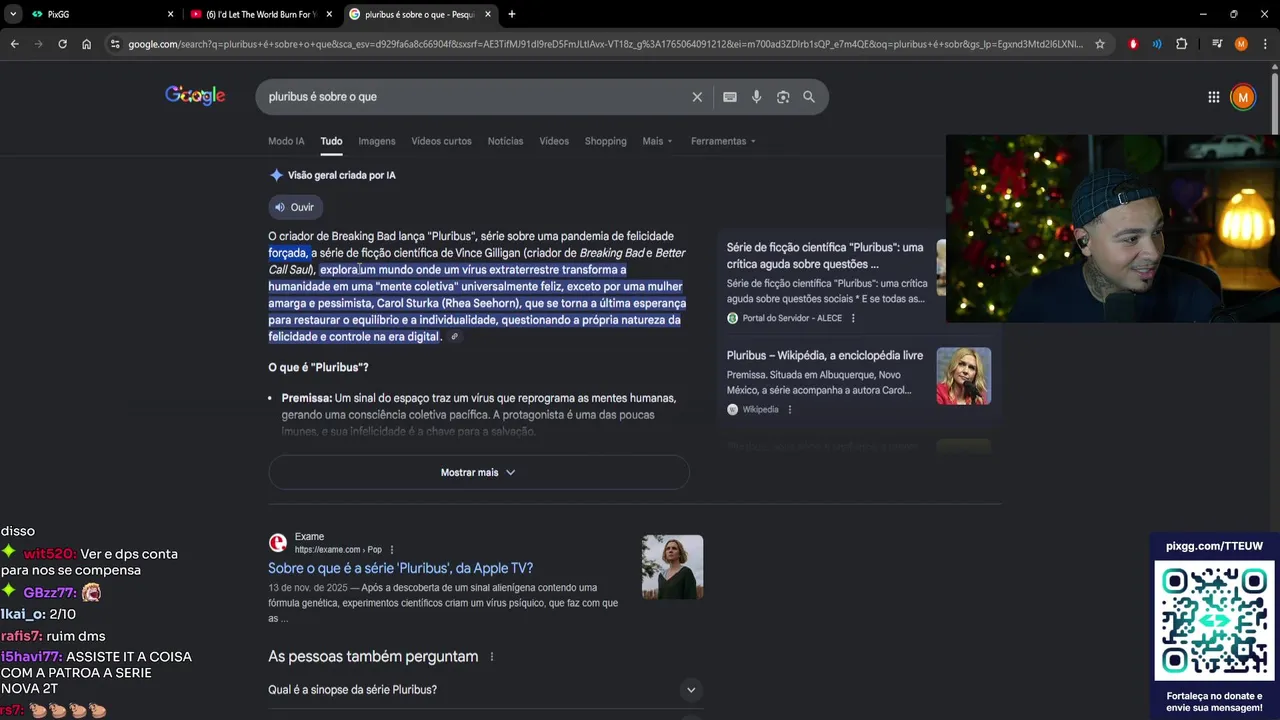Click the Visão geral criada por IA header
This screenshot has height=720, width=1280.
341,175
